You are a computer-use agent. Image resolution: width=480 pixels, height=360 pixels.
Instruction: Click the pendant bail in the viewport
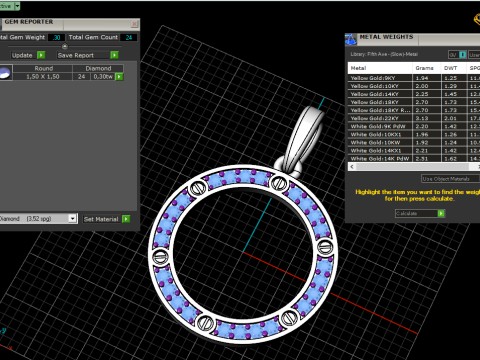click(x=305, y=140)
